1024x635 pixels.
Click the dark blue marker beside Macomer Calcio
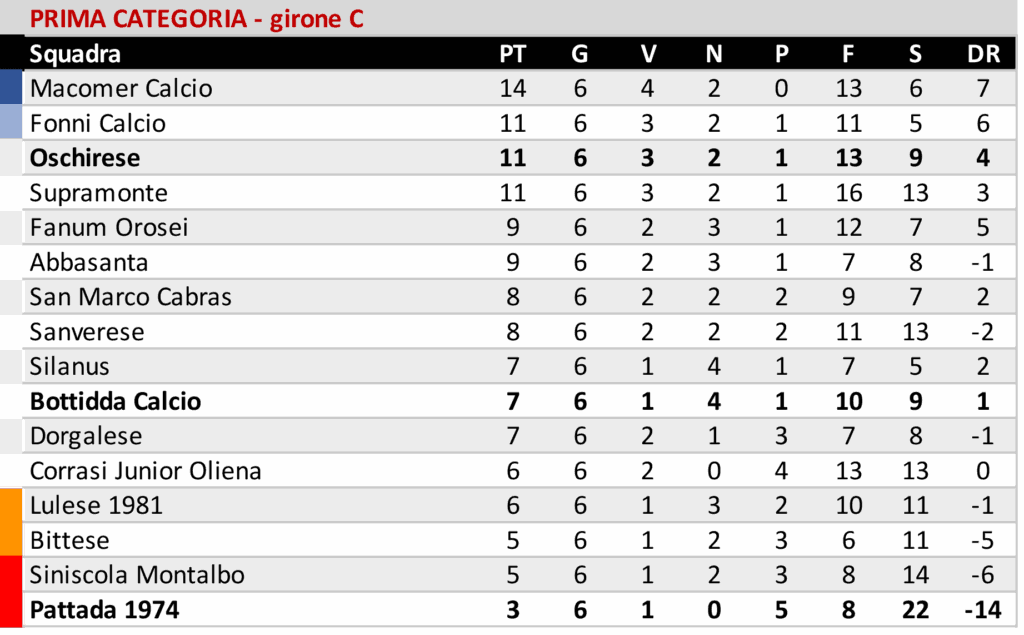11,88
